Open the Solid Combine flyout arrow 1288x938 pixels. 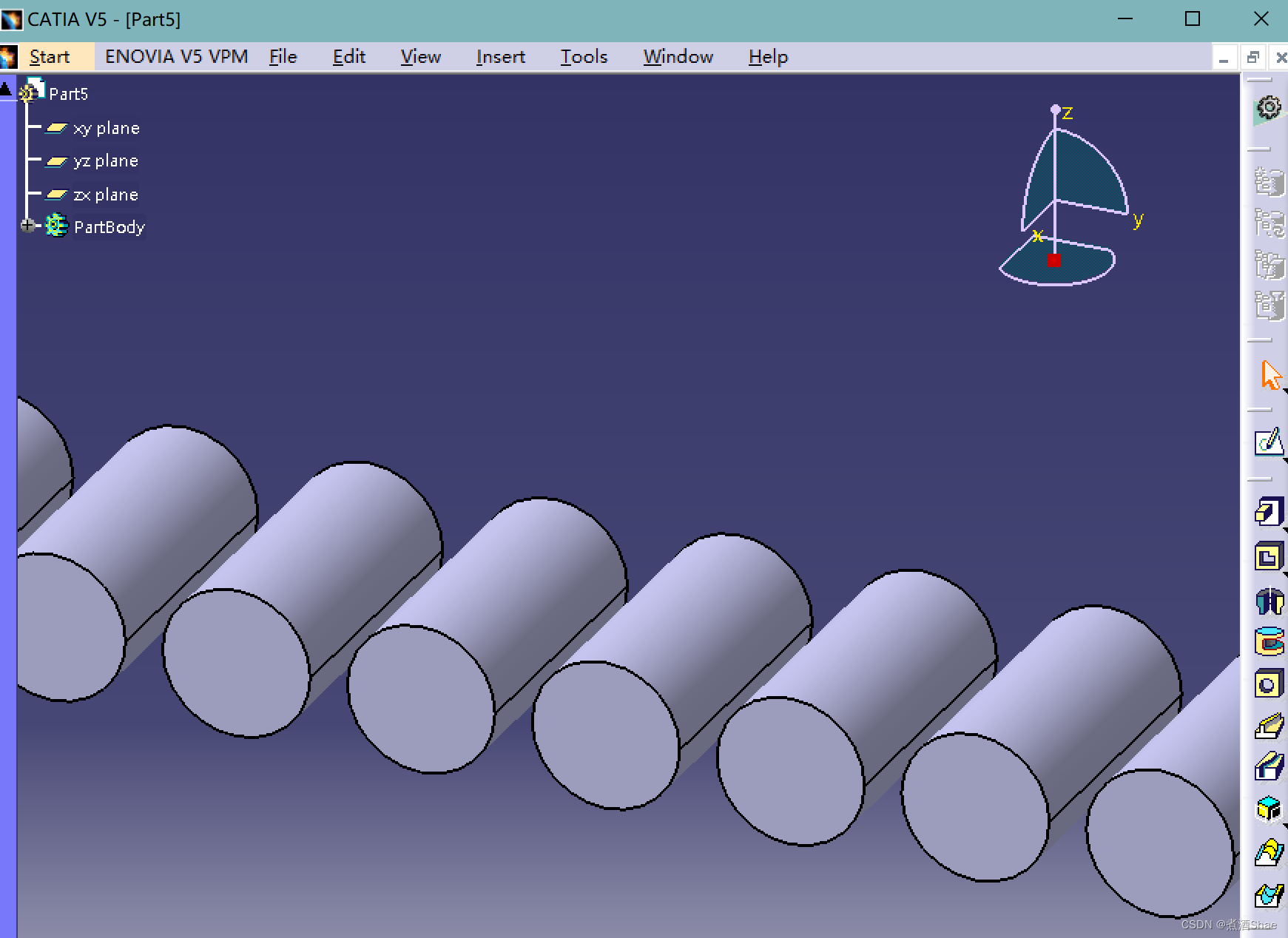1285,826
